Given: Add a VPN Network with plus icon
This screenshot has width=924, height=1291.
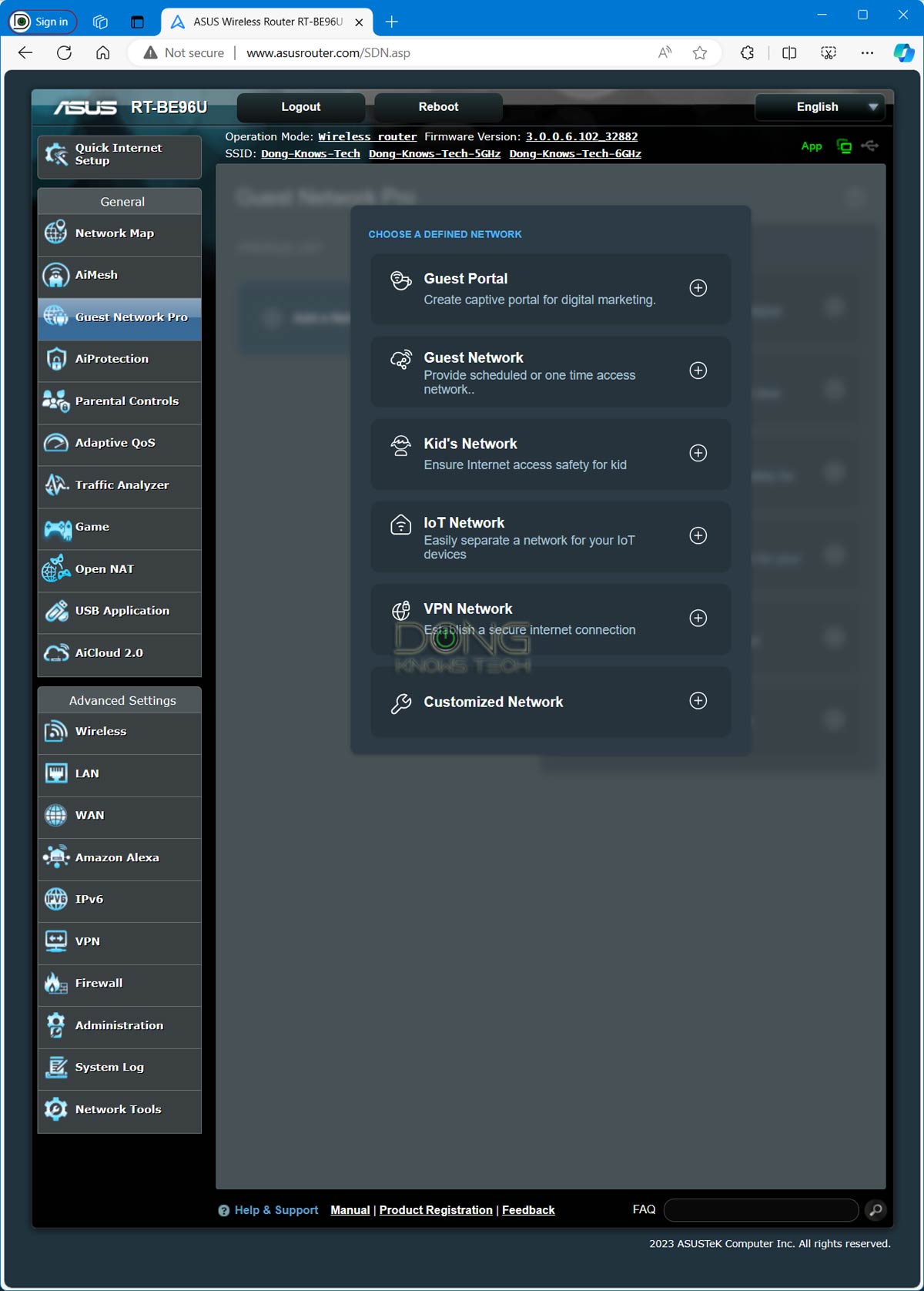Looking at the screenshot, I should pyautogui.click(x=698, y=618).
